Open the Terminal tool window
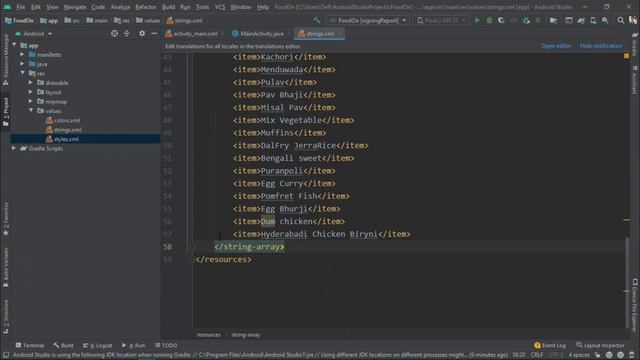Viewport: 640px width, 360px height. pyautogui.click(x=29, y=345)
